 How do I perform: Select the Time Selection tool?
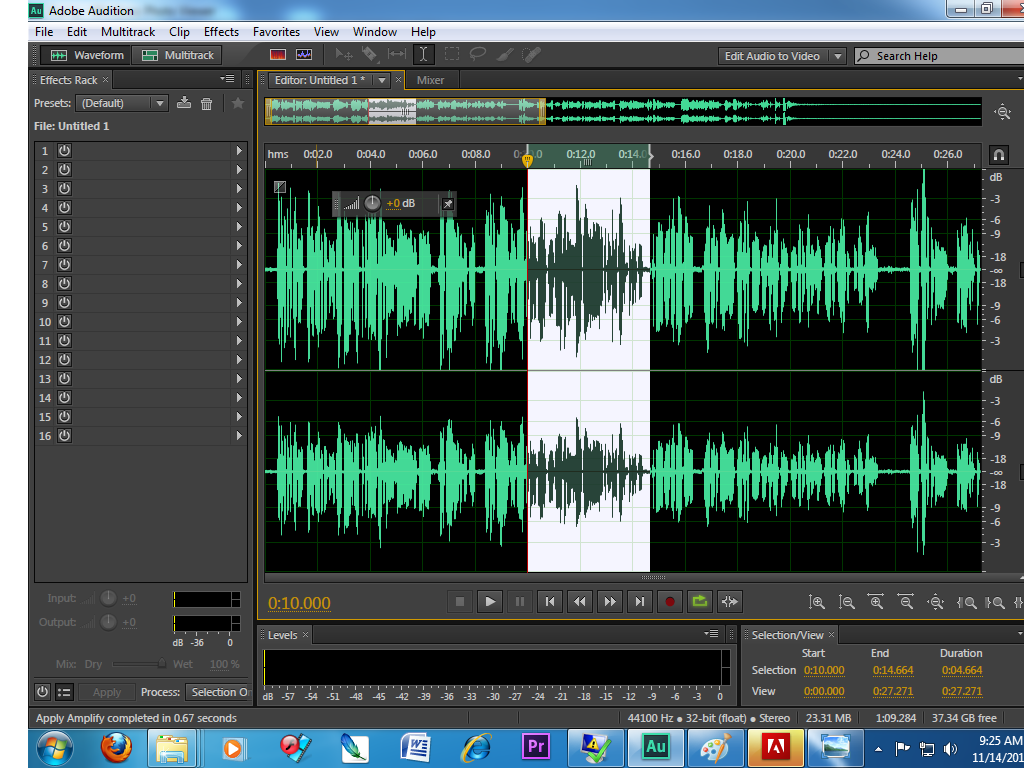coord(424,55)
